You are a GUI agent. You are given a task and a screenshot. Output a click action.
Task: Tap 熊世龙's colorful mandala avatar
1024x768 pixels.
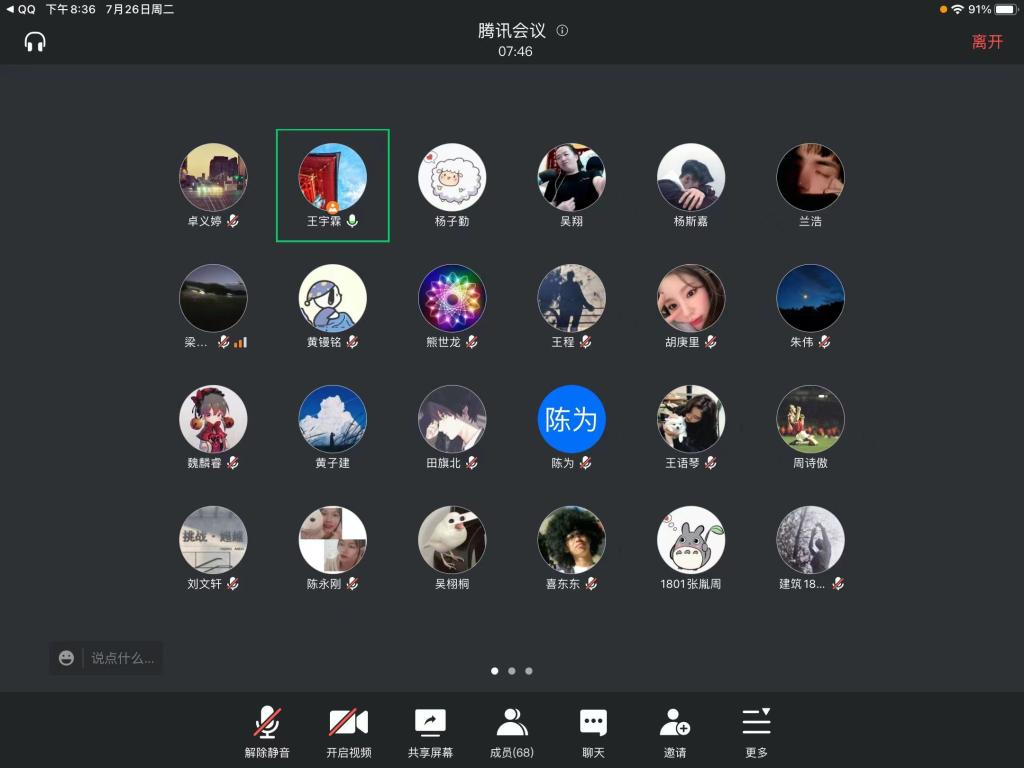(x=452, y=298)
